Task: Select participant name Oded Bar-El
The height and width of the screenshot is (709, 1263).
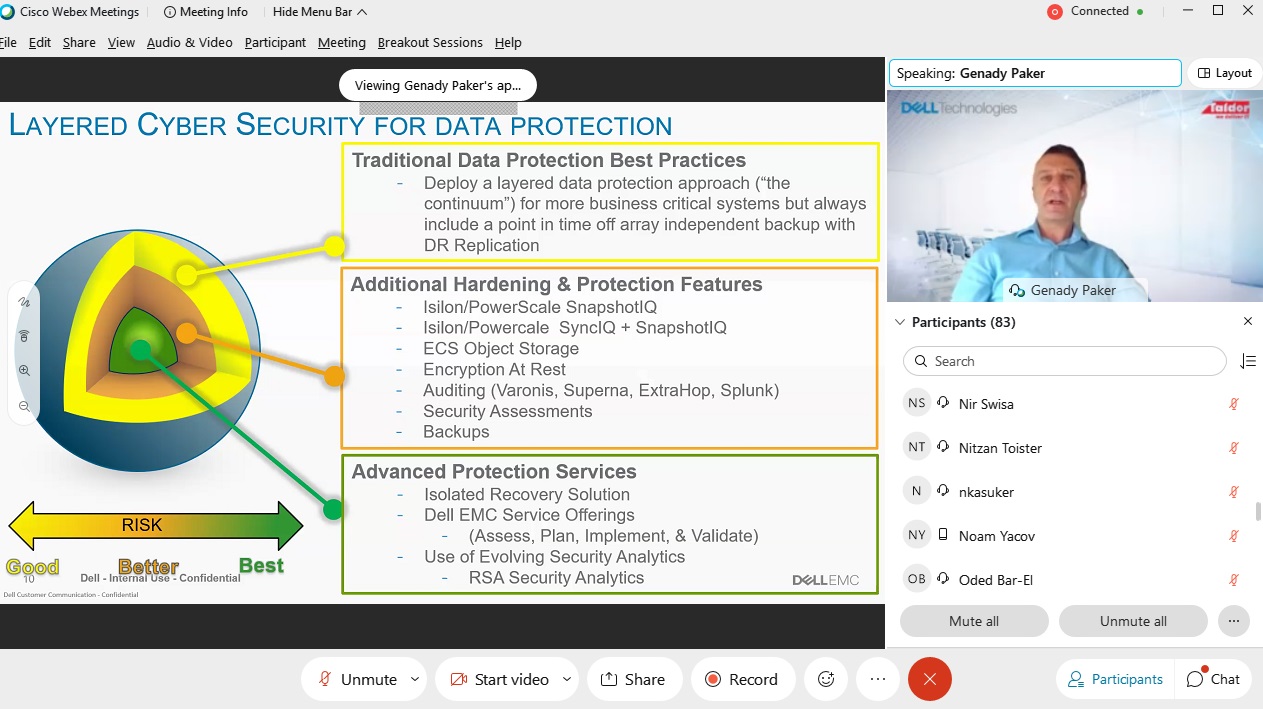Action: point(996,580)
